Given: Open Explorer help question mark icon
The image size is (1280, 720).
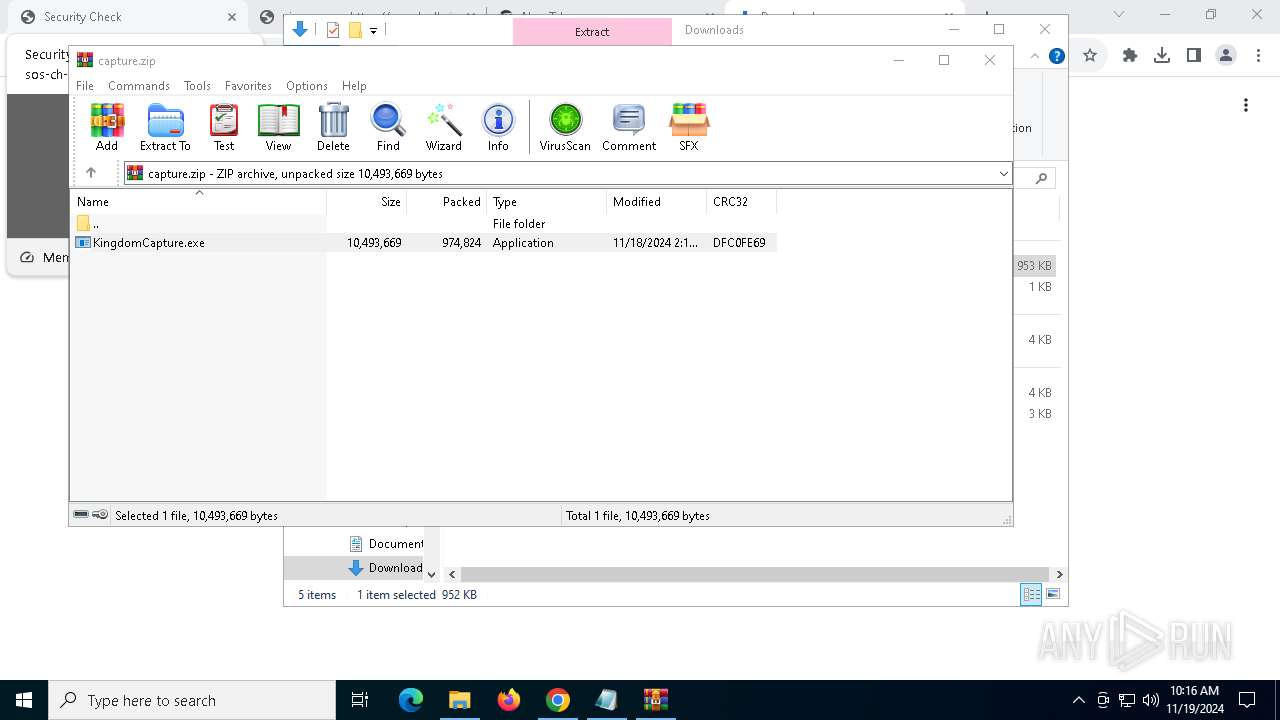Looking at the screenshot, I should click(1056, 56).
